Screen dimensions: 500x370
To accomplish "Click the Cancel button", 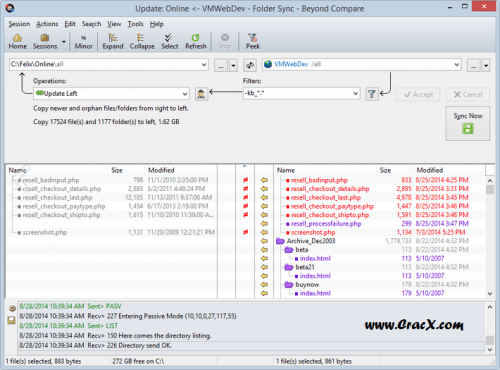I will click(468, 95).
